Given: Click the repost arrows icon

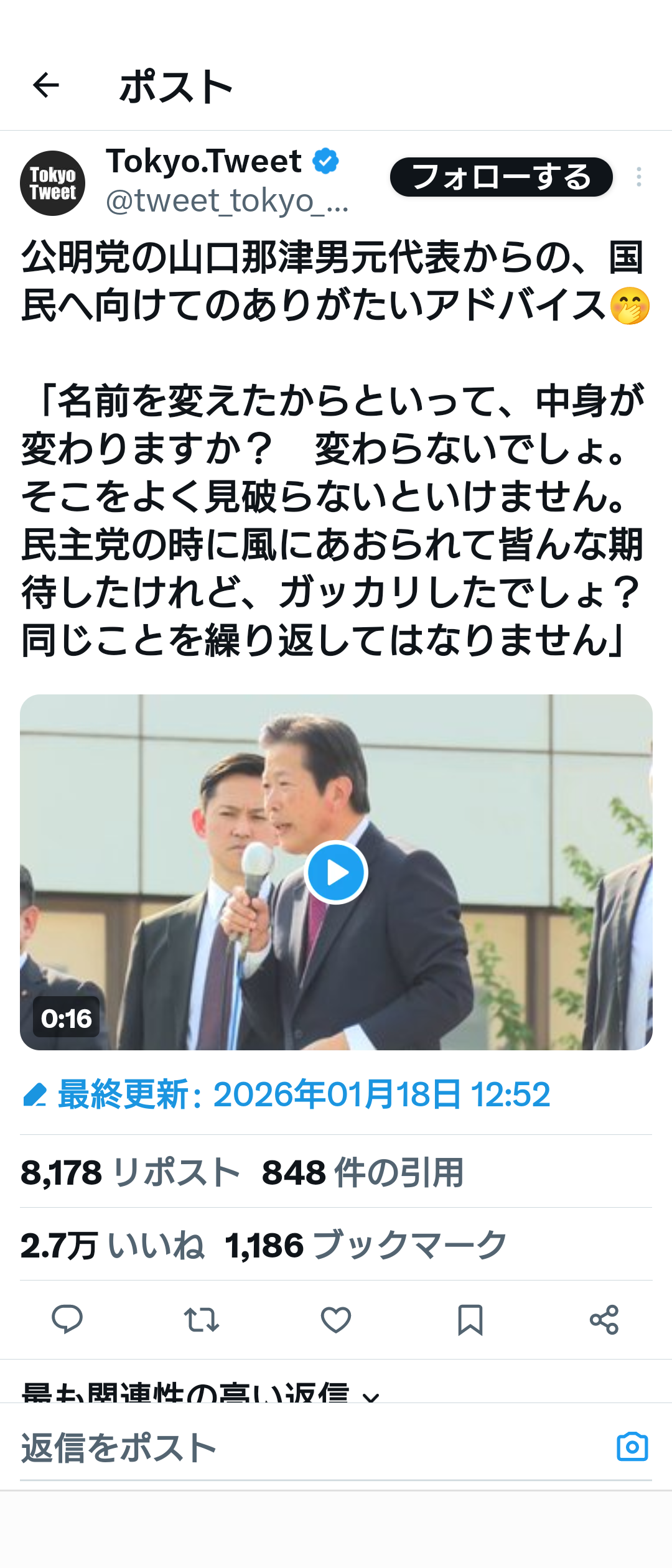Looking at the screenshot, I should 202,1320.
